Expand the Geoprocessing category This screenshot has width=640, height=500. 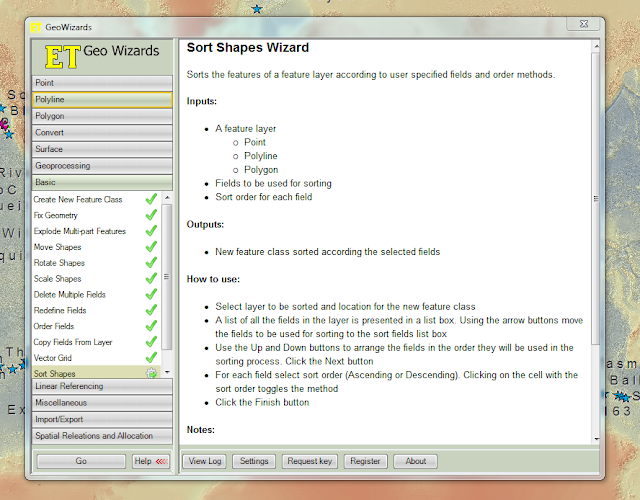102,166
